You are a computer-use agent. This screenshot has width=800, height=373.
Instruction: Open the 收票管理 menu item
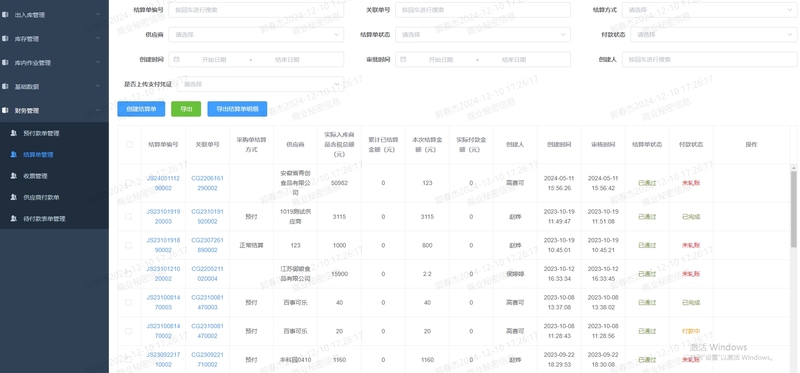[54, 176]
